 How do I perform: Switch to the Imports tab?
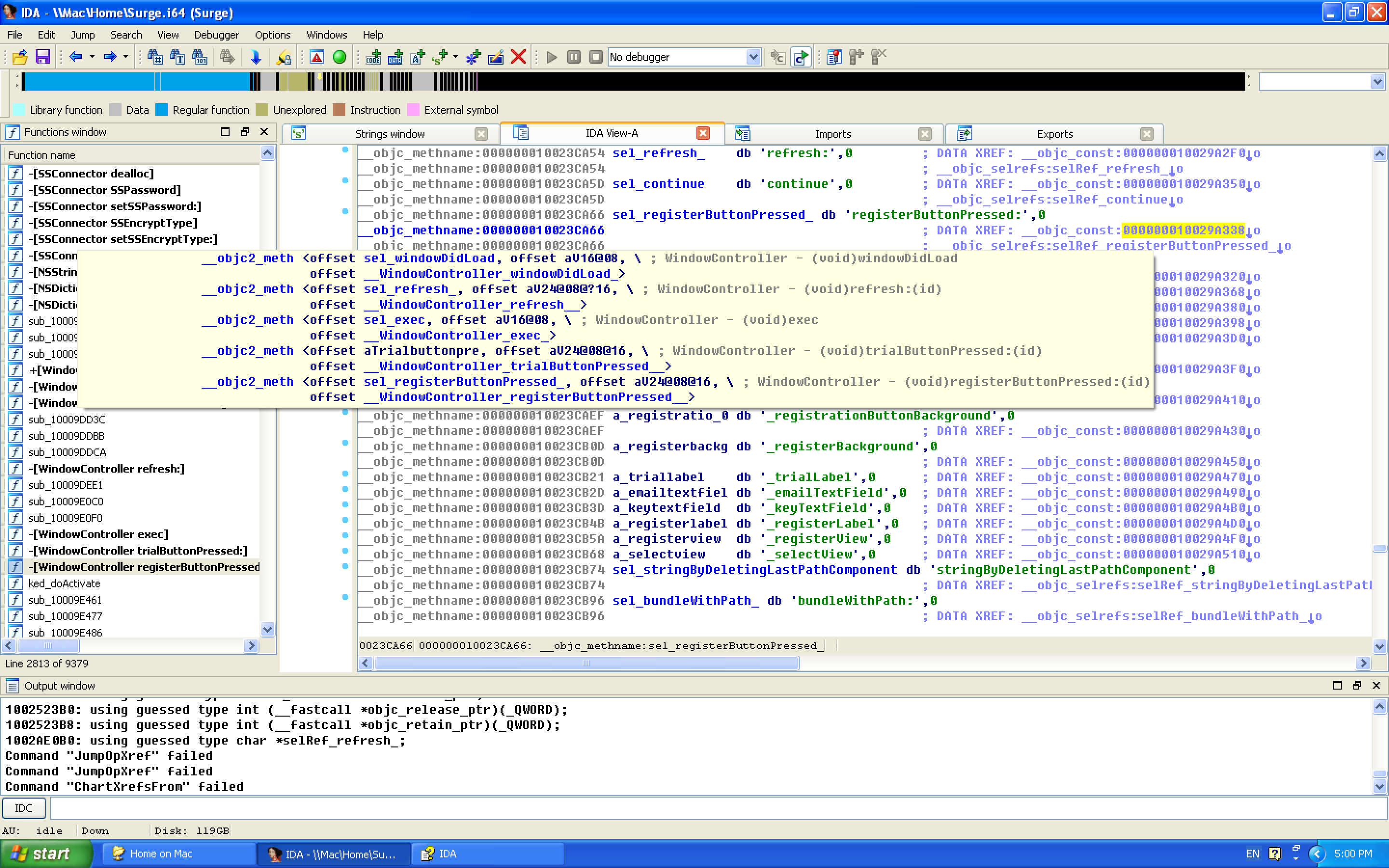[833, 134]
